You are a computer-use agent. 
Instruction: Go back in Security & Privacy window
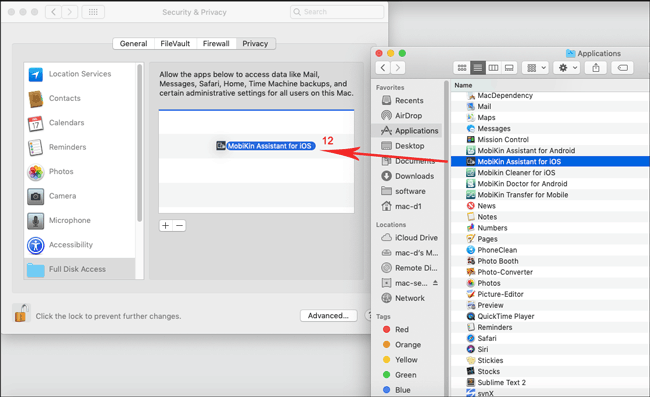click(x=53, y=12)
